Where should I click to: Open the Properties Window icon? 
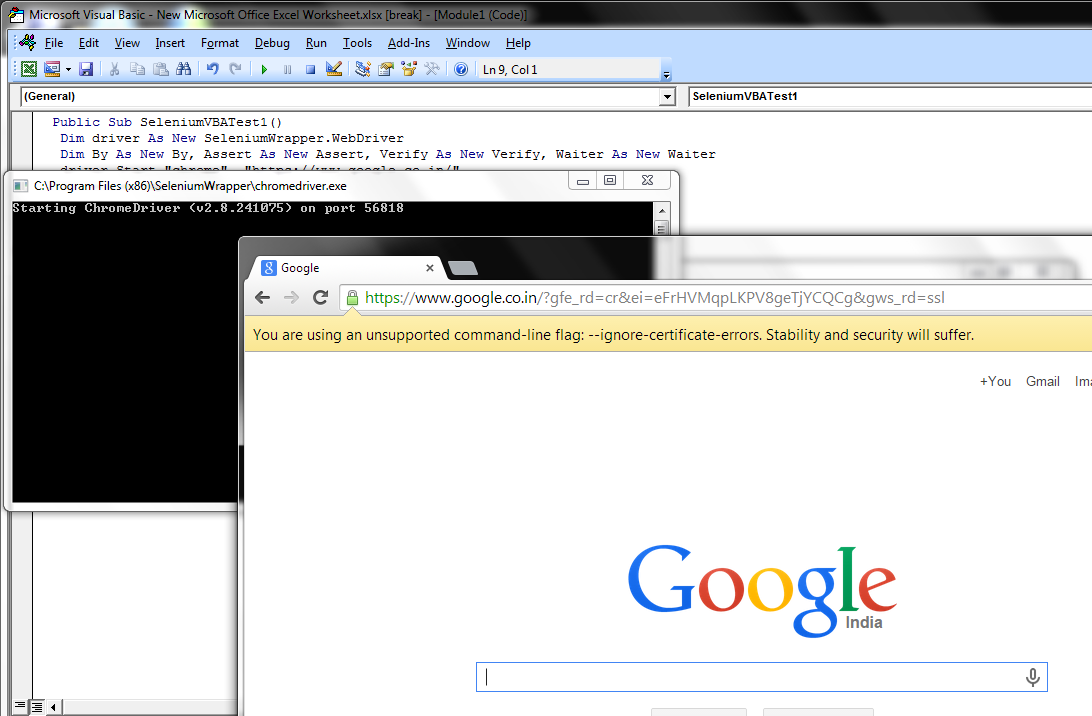tap(385, 69)
